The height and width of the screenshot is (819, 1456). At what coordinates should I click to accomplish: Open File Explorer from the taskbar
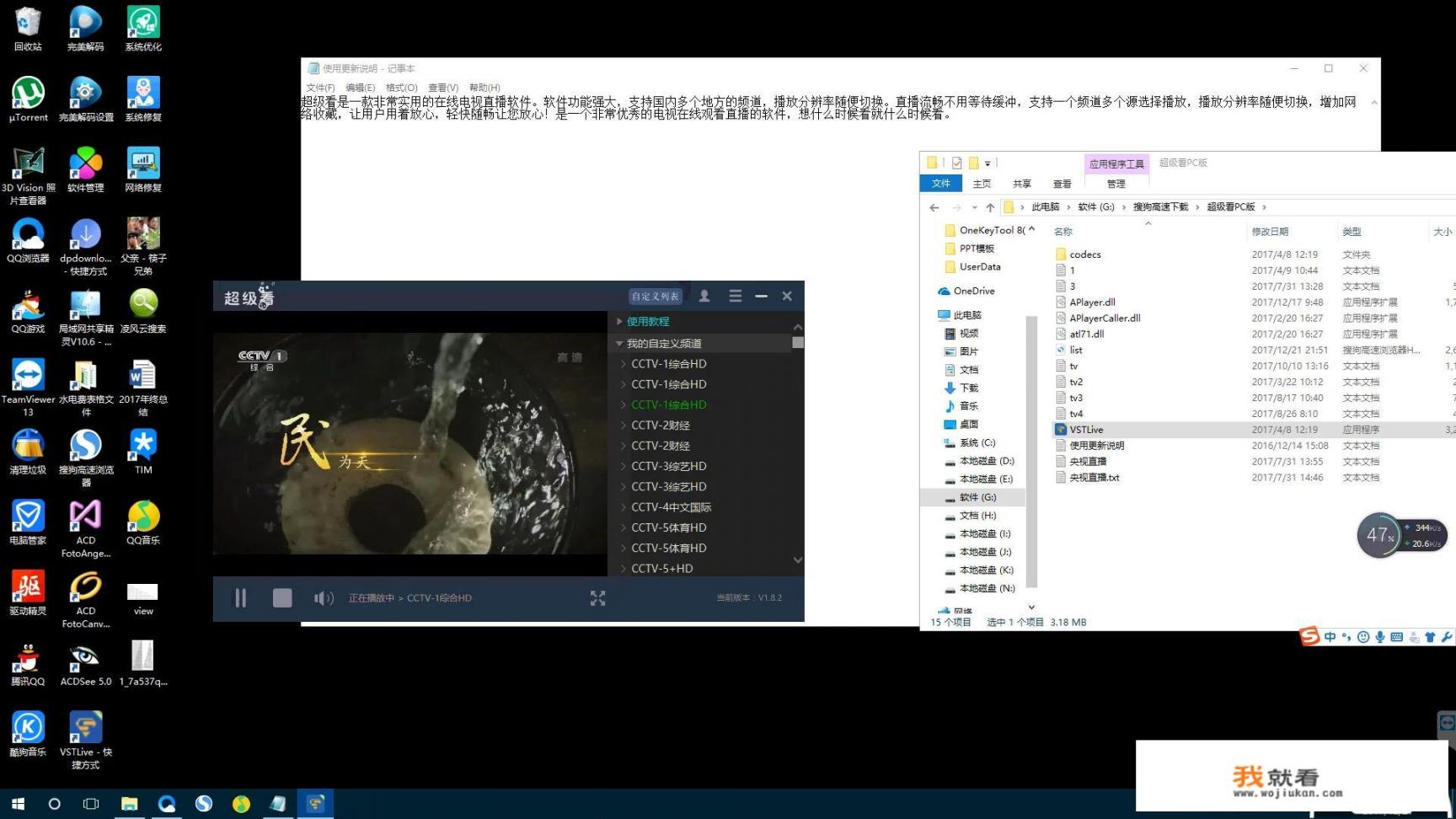click(129, 804)
